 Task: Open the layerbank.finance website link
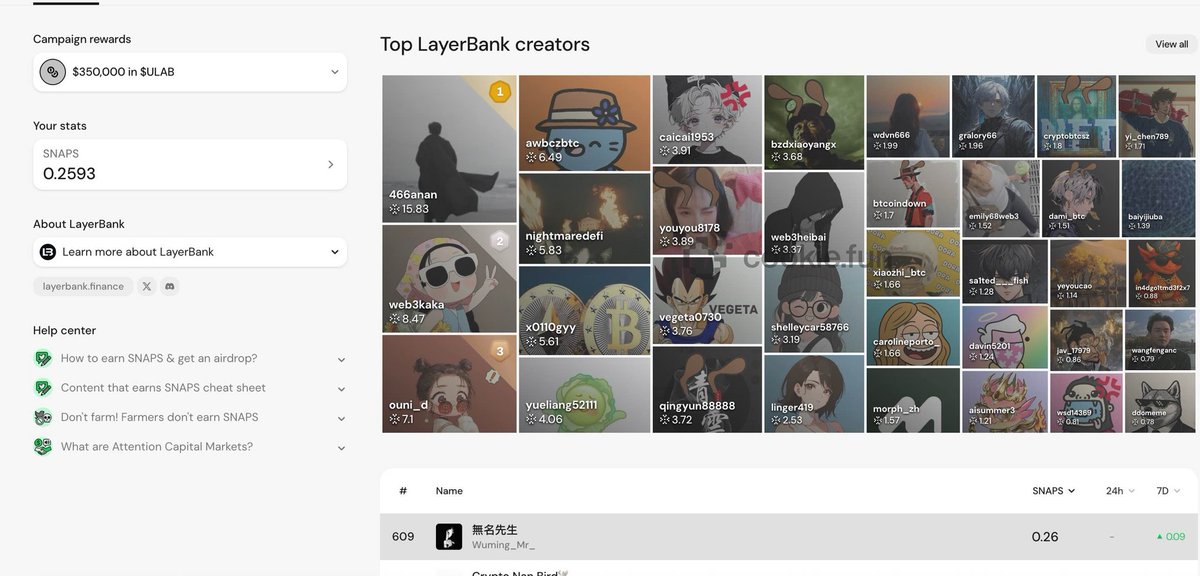click(83, 286)
